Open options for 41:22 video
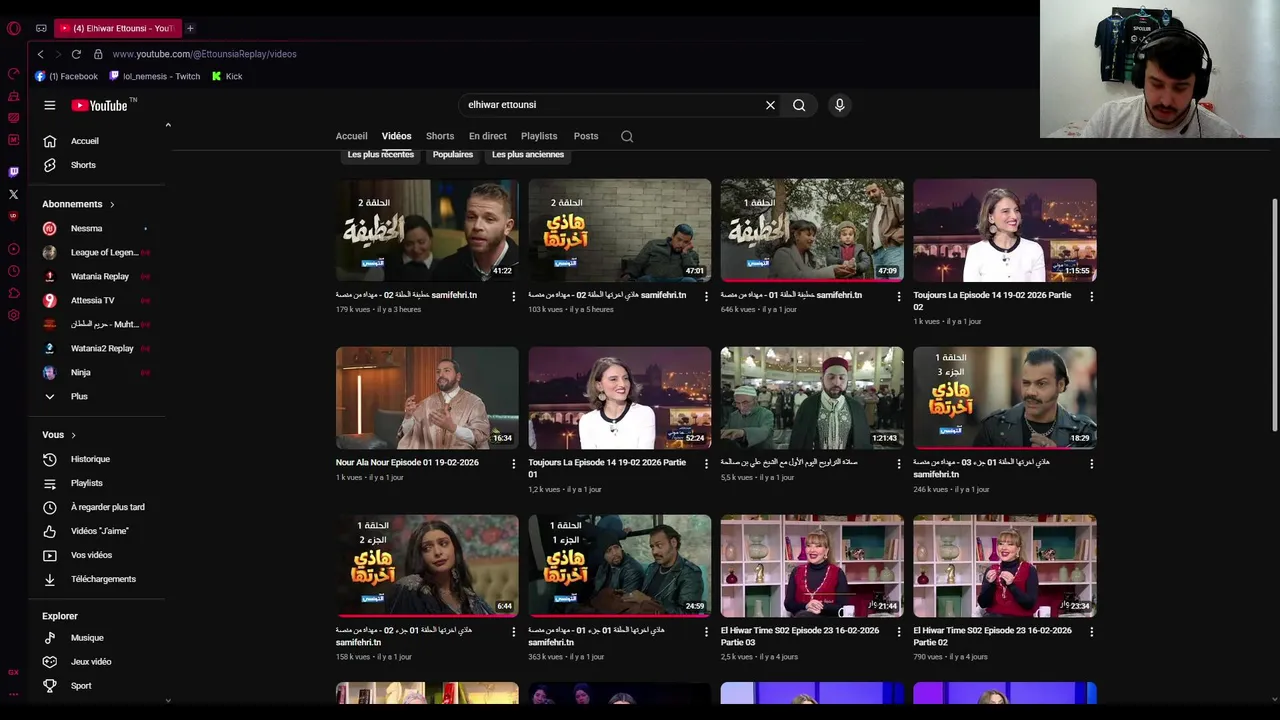This screenshot has height=720, width=1280. point(514,296)
